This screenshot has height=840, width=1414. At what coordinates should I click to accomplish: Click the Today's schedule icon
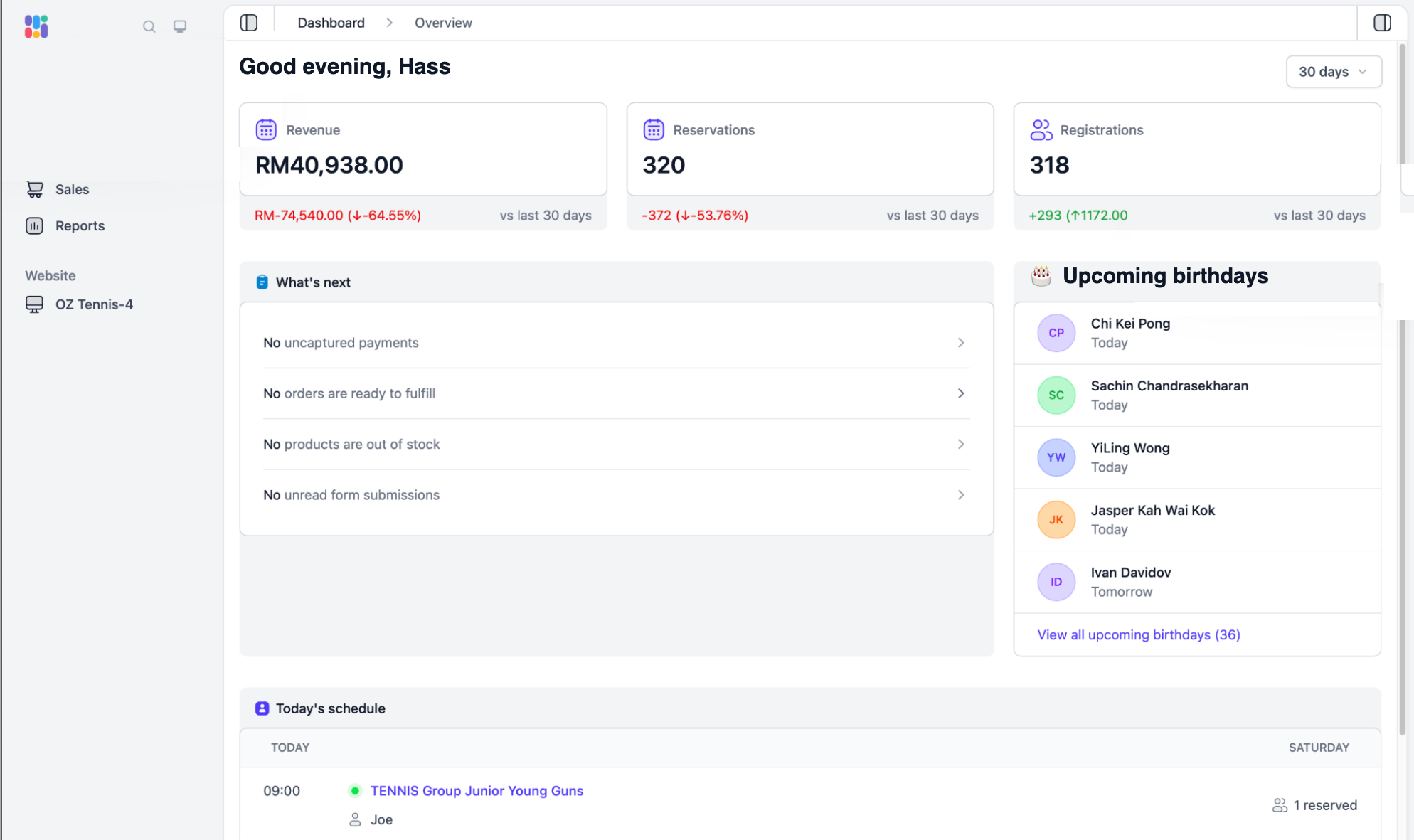click(x=262, y=708)
